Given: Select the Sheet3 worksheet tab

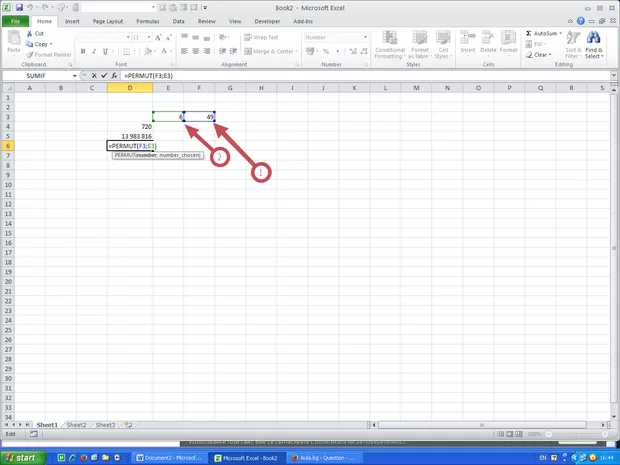Looking at the screenshot, I should pos(106,425).
